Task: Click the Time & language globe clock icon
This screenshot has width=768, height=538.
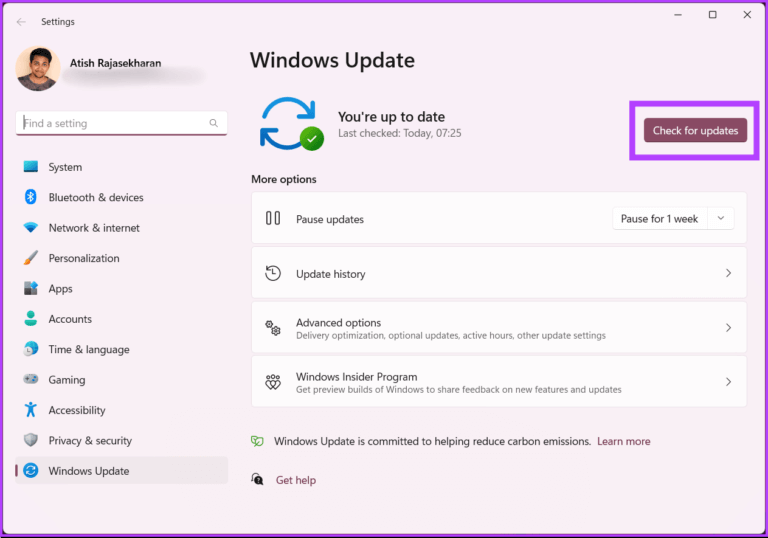Action: (30, 349)
